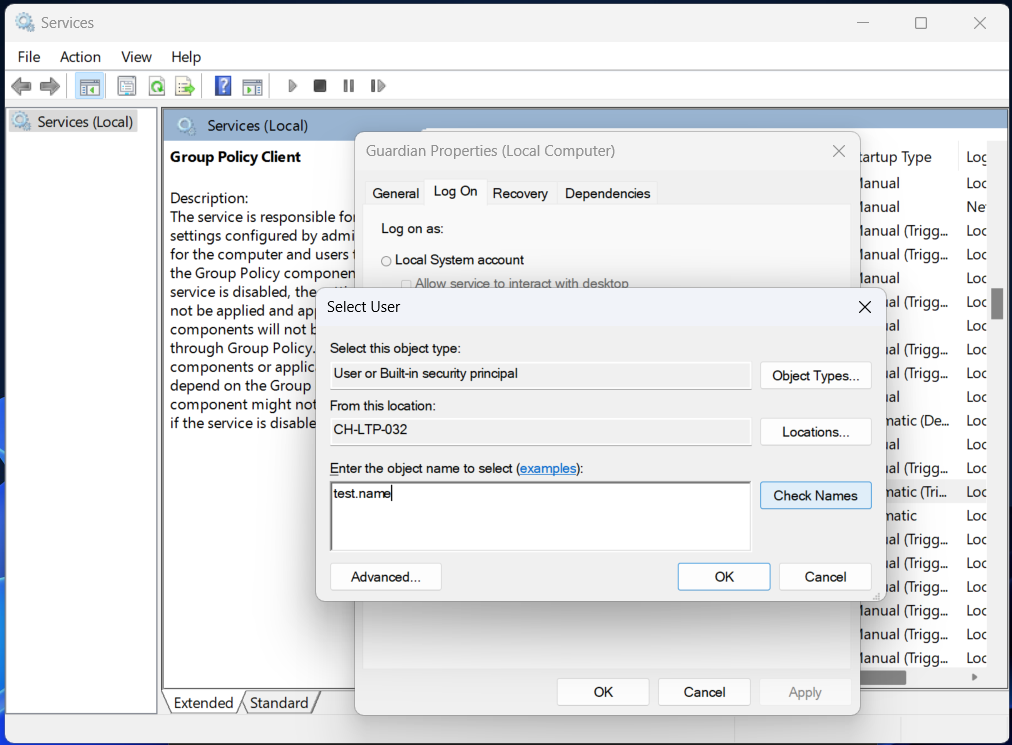
Task: Click the object type field
Action: pyautogui.click(x=540, y=374)
